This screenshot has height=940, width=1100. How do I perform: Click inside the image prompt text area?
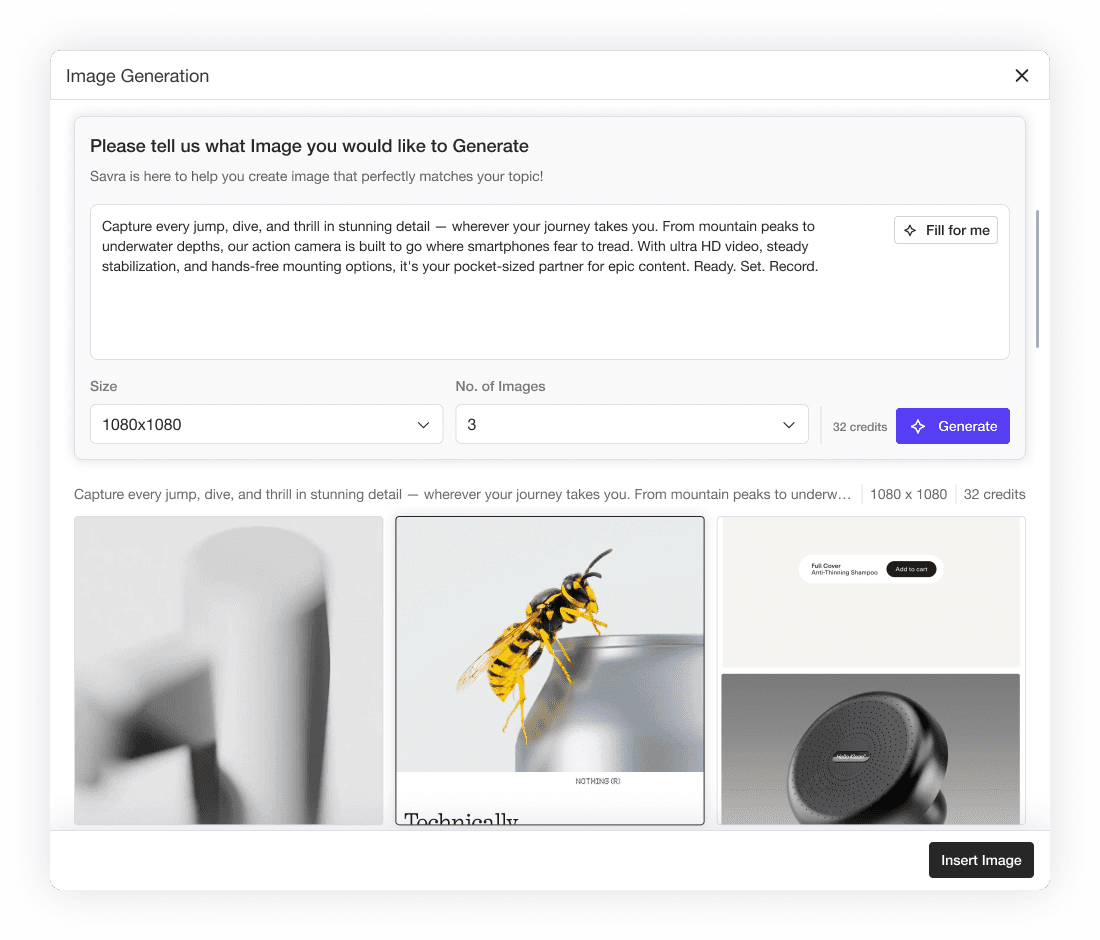pyautogui.click(x=549, y=282)
